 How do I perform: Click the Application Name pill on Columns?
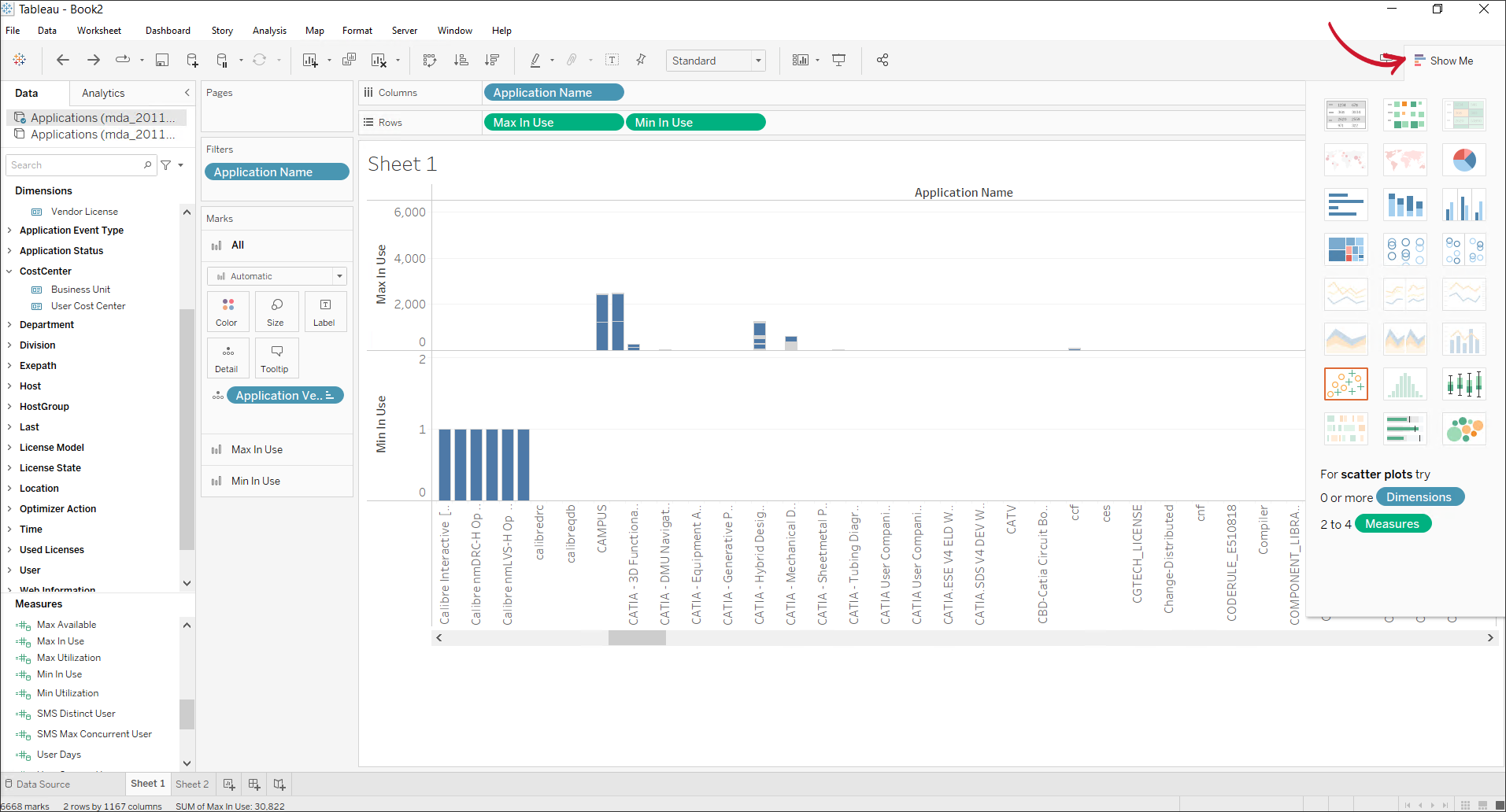pos(553,92)
